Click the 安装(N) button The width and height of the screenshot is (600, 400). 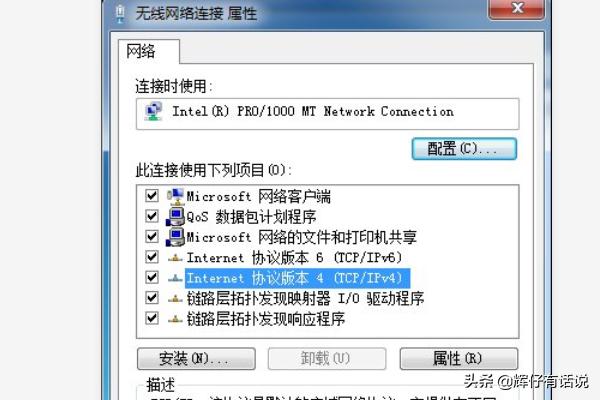coord(196,359)
